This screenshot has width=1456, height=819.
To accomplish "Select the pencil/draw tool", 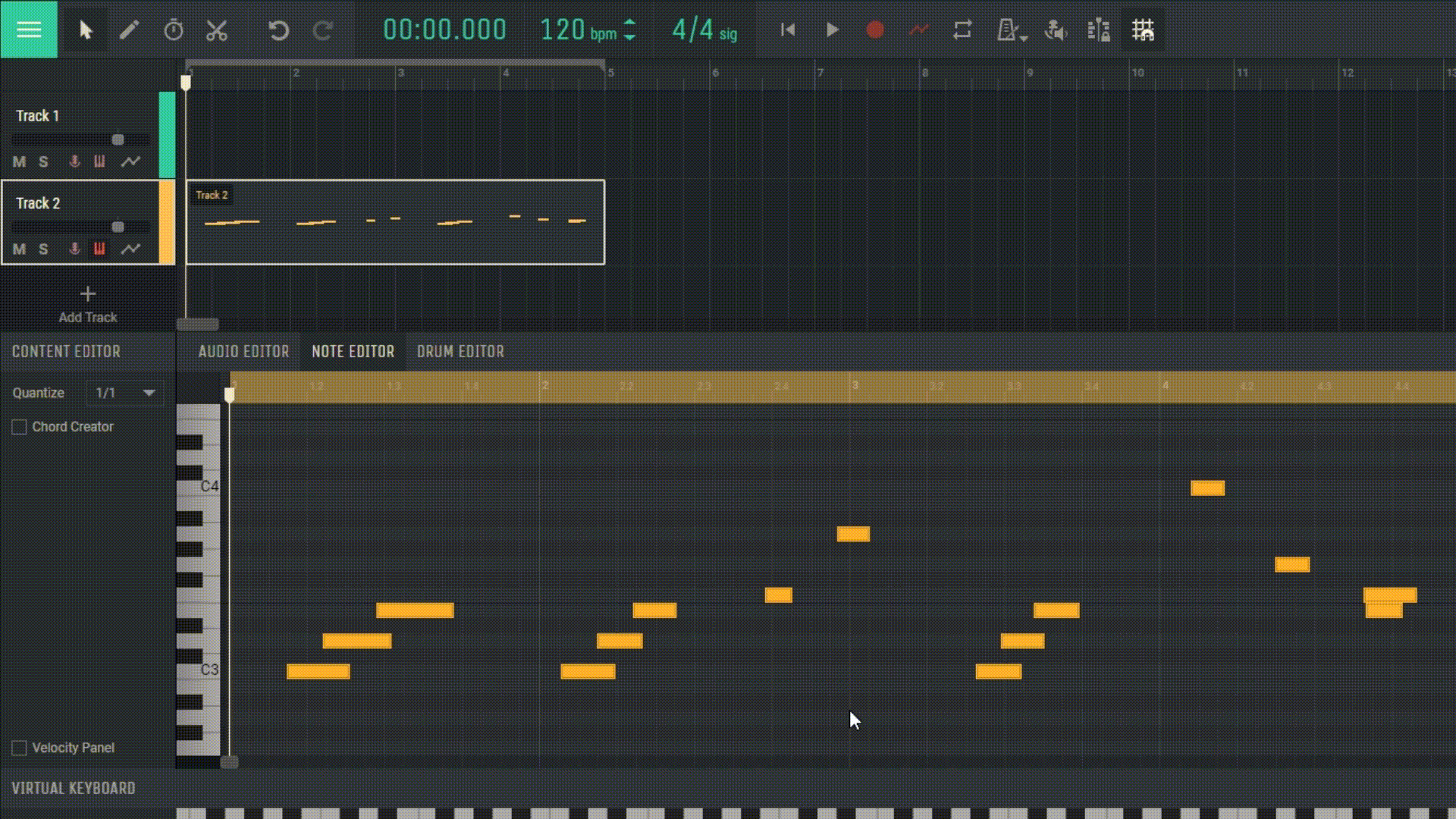I will pos(128,30).
